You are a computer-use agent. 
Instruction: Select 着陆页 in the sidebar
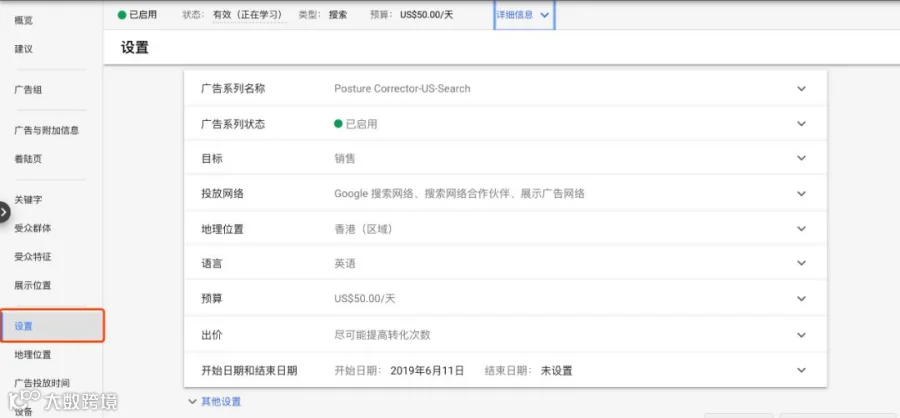pos(28,159)
